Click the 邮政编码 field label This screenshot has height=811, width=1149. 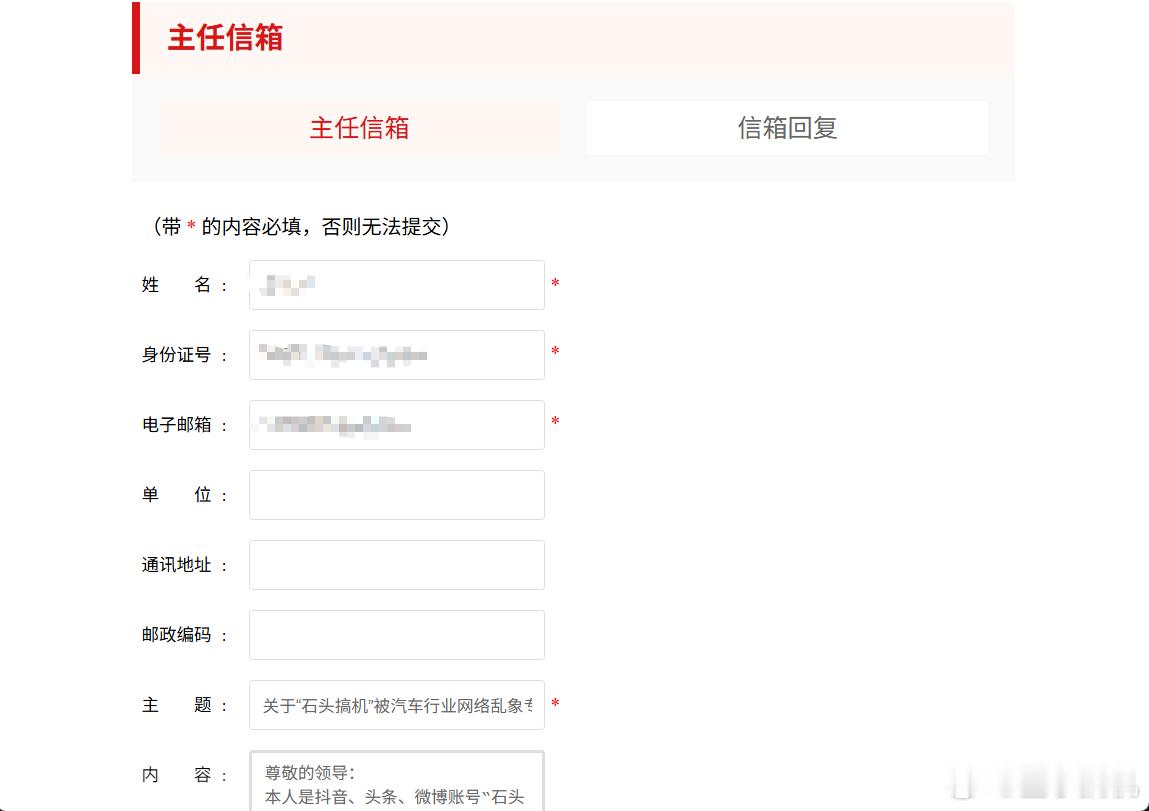pos(184,635)
